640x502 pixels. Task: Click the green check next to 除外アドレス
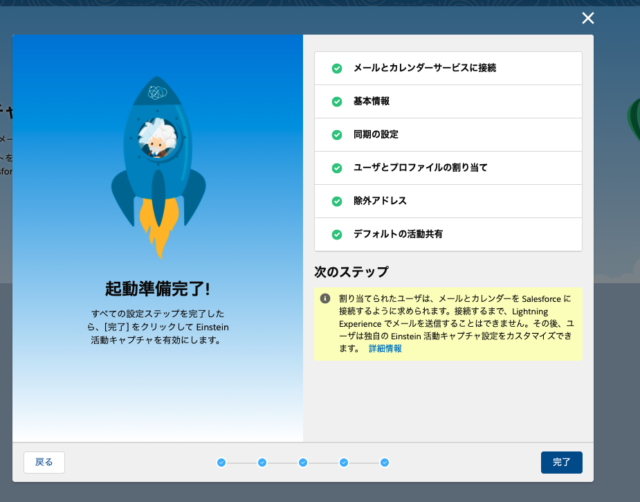337,201
